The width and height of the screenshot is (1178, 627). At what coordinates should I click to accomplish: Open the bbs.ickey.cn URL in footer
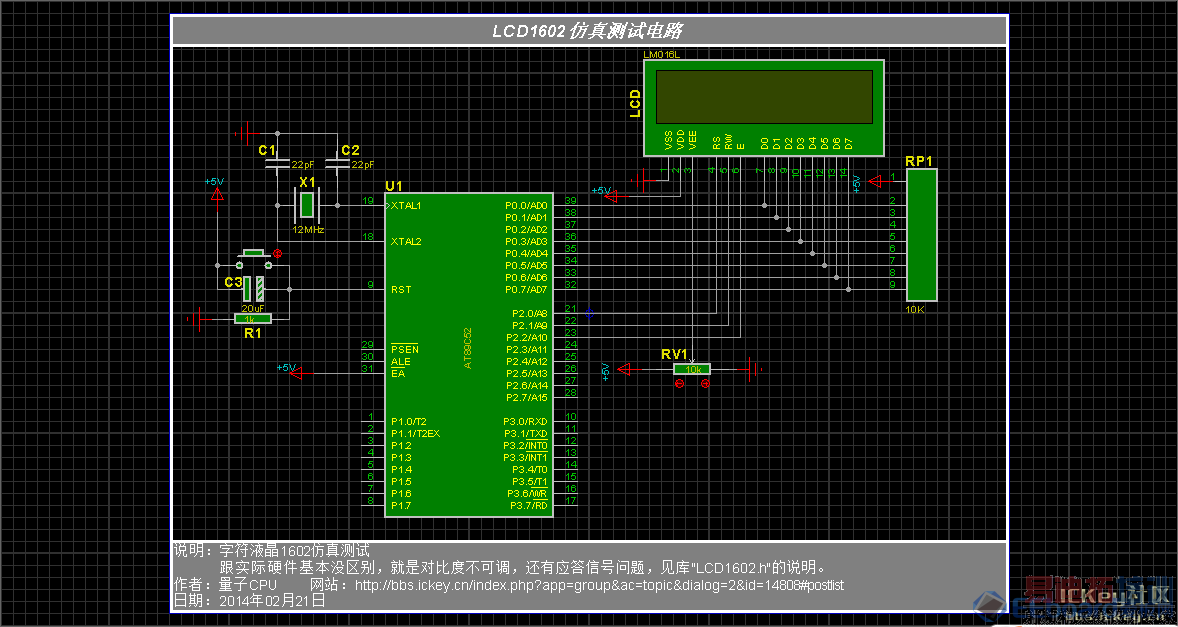599,584
